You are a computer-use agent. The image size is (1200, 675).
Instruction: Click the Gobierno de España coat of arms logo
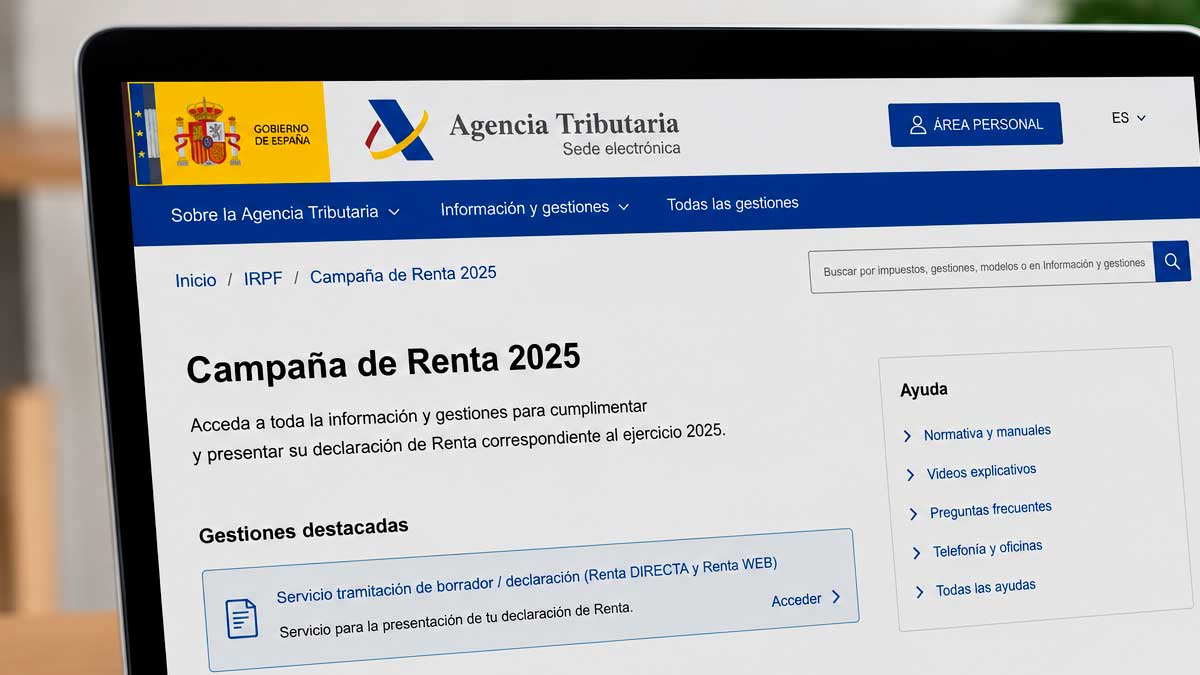pyautogui.click(x=207, y=132)
